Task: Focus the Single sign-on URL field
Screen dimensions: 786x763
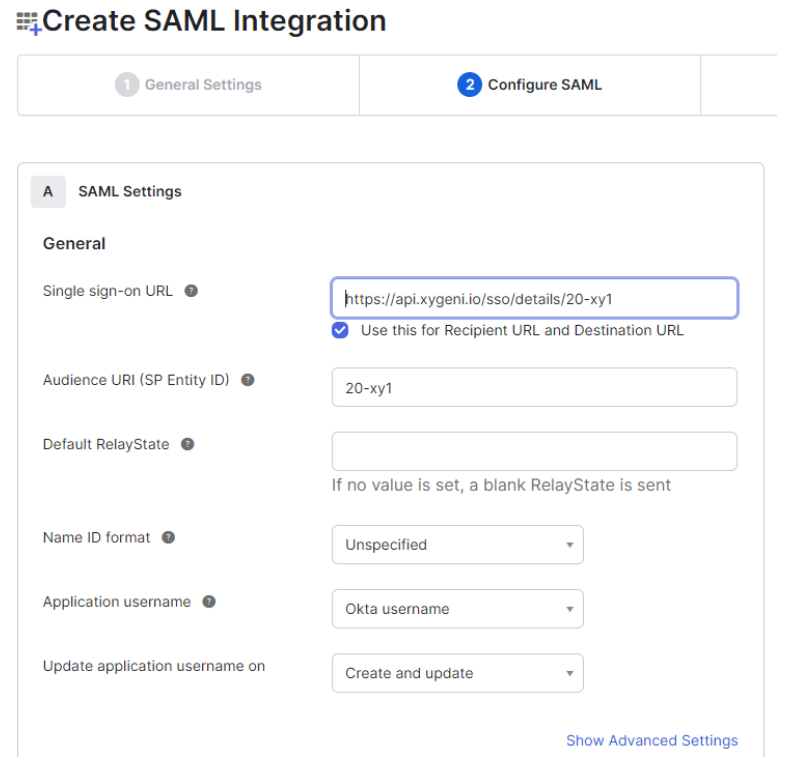Action: 534,298
